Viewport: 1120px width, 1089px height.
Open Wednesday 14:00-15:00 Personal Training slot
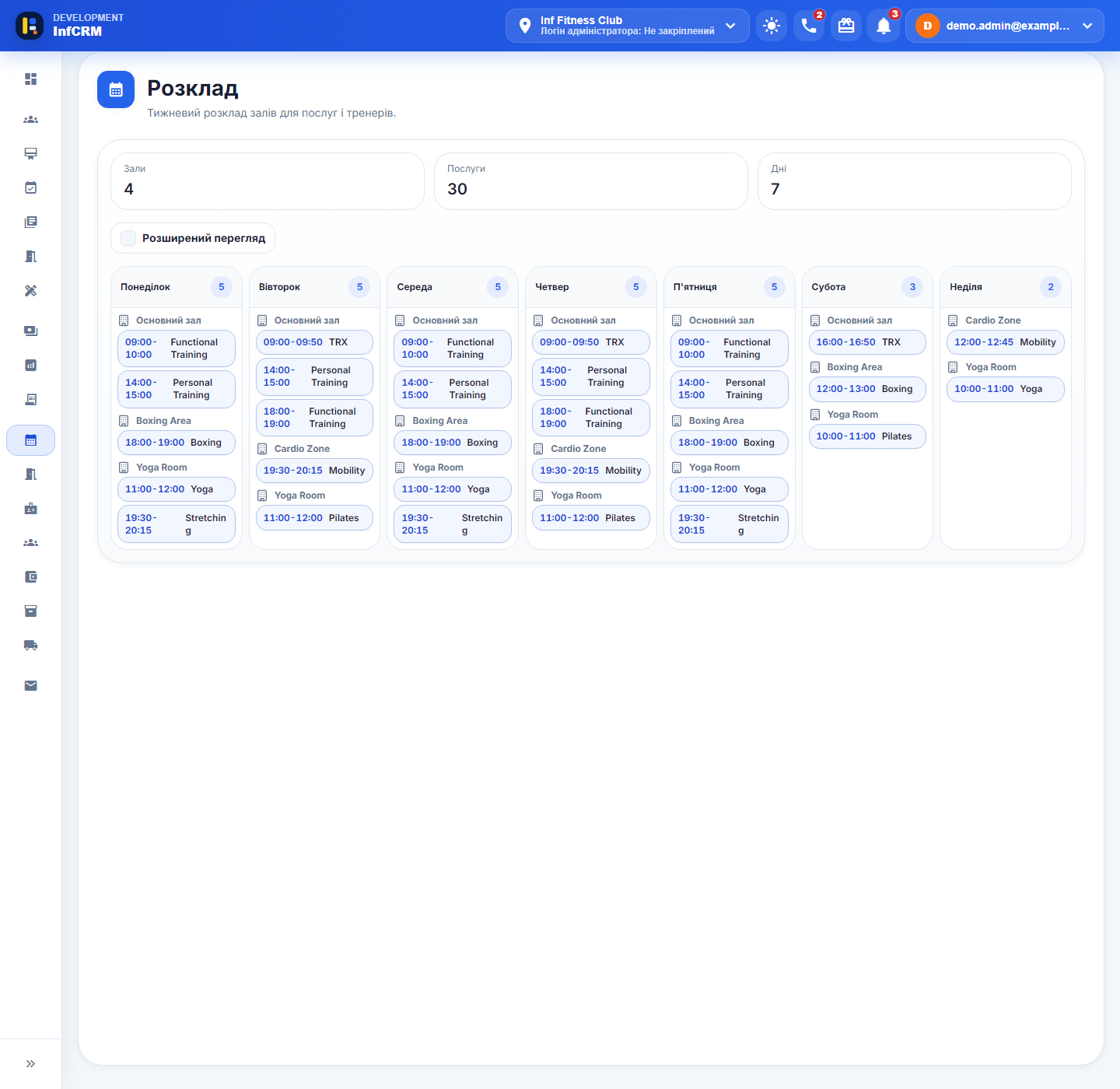point(453,389)
